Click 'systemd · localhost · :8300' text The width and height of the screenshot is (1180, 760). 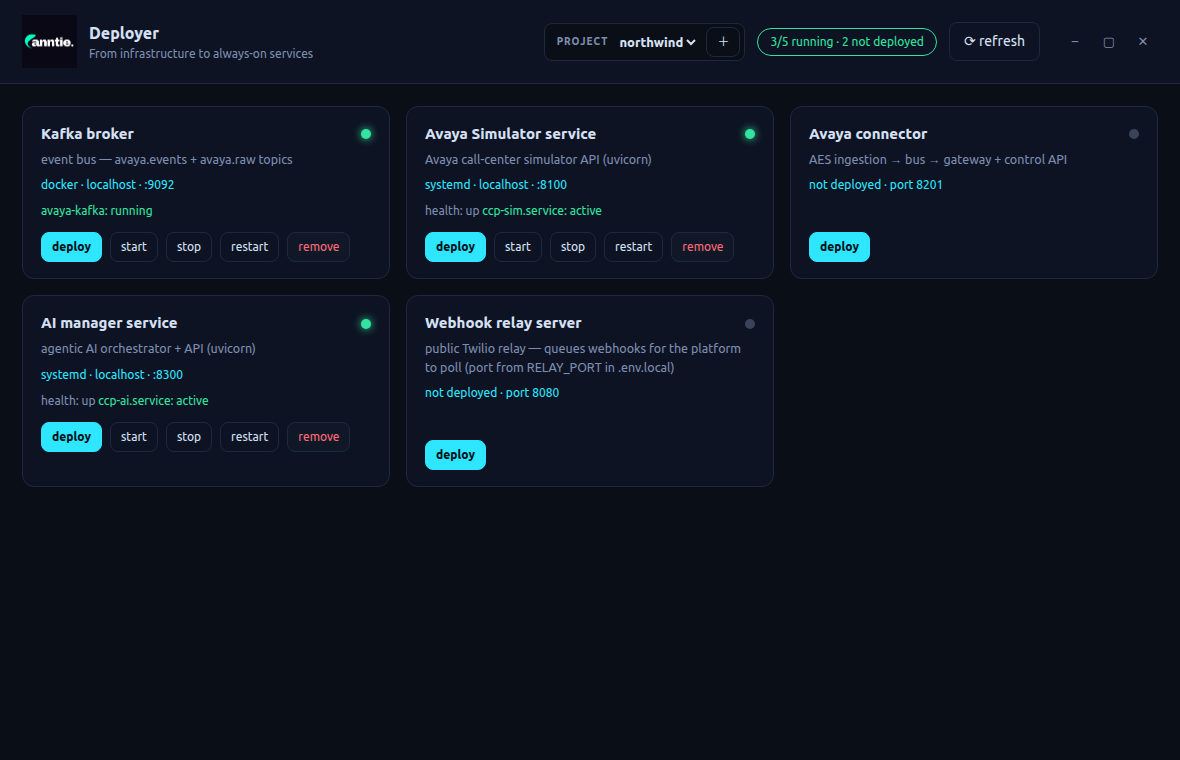[x=112, y=374]
